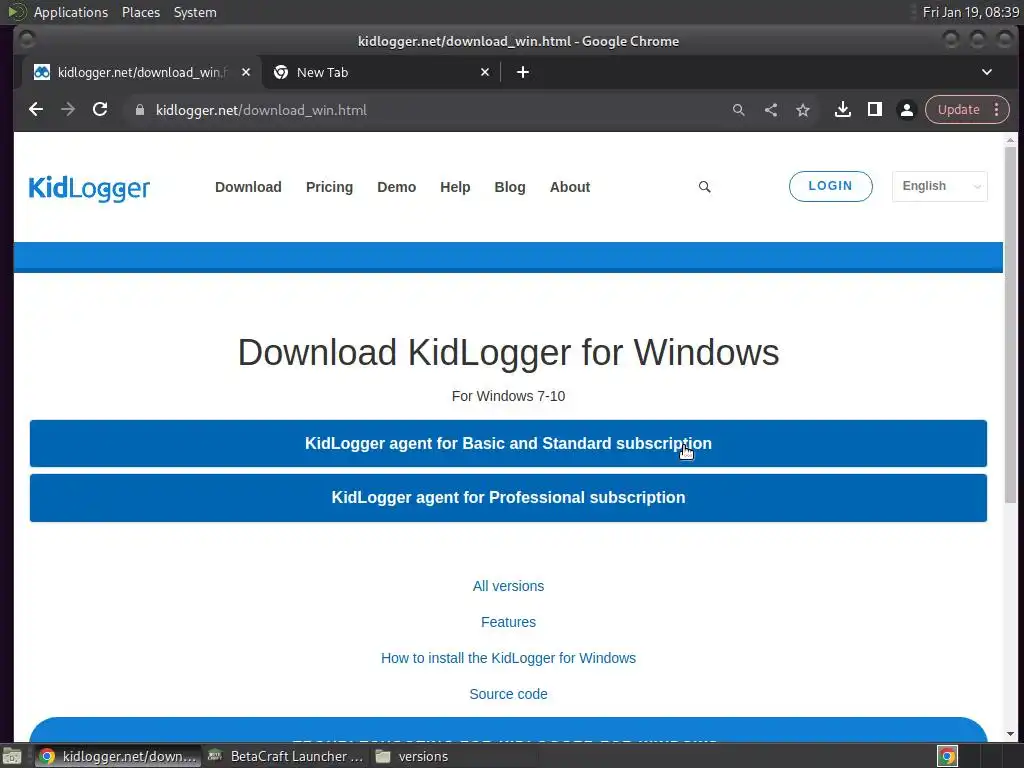Open the All versions link
The width and height of the screenshot is (1024, 768).
point(508,586)
